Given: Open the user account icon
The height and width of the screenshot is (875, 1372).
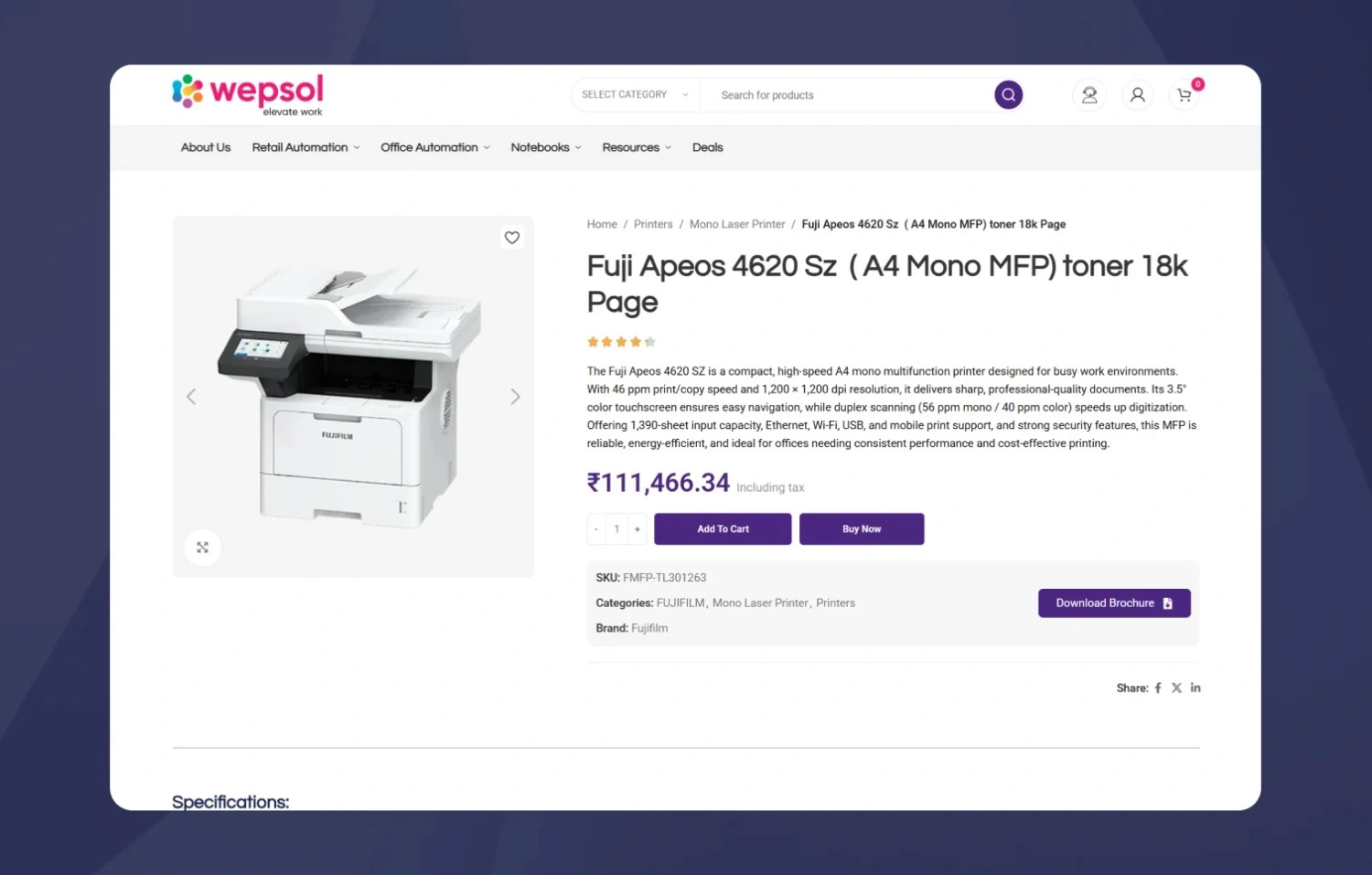Looking at the screenshot, I should [1137, 95].
